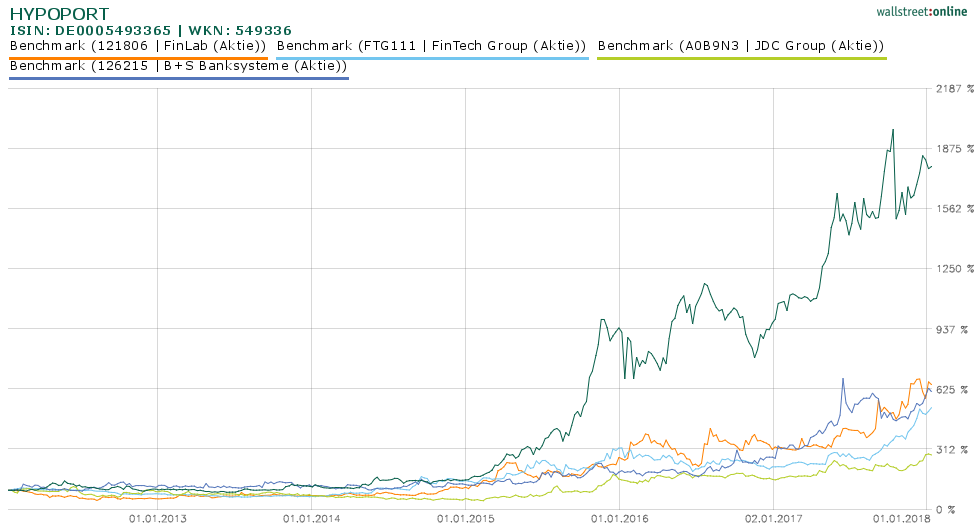Screen dimensions: 976x530
Task: Click the 02.01.2017 date axis label
Action: pos(775,519)
